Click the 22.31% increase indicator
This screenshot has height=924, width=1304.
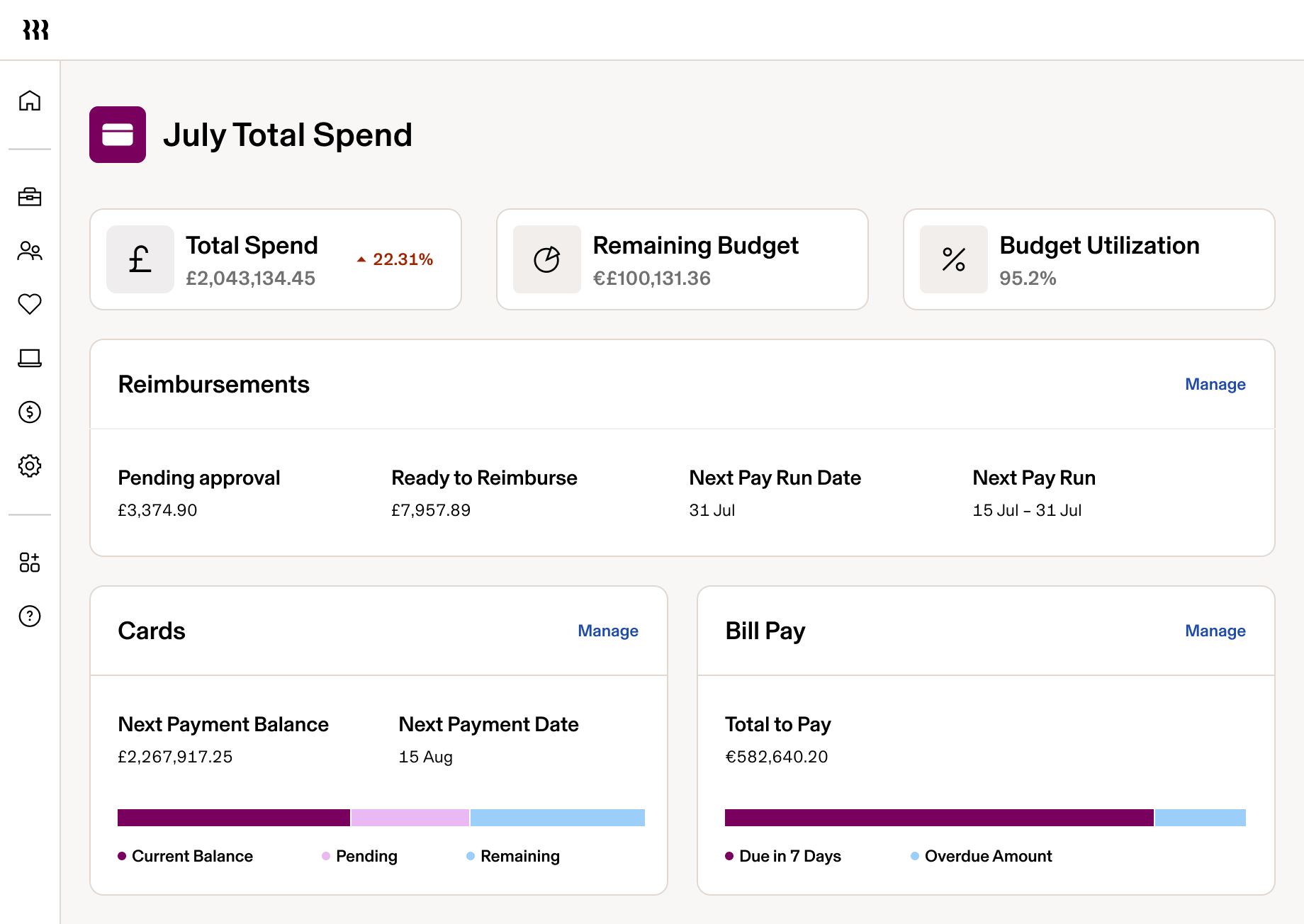point(395,259)
